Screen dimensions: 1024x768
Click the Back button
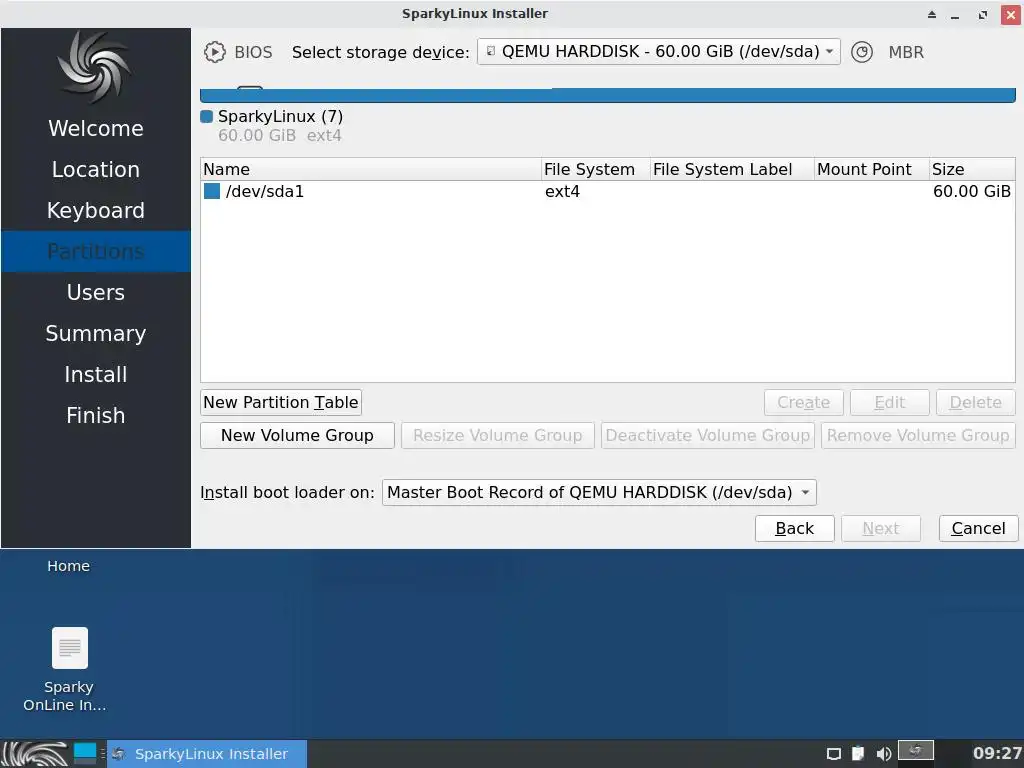[795, 528]
